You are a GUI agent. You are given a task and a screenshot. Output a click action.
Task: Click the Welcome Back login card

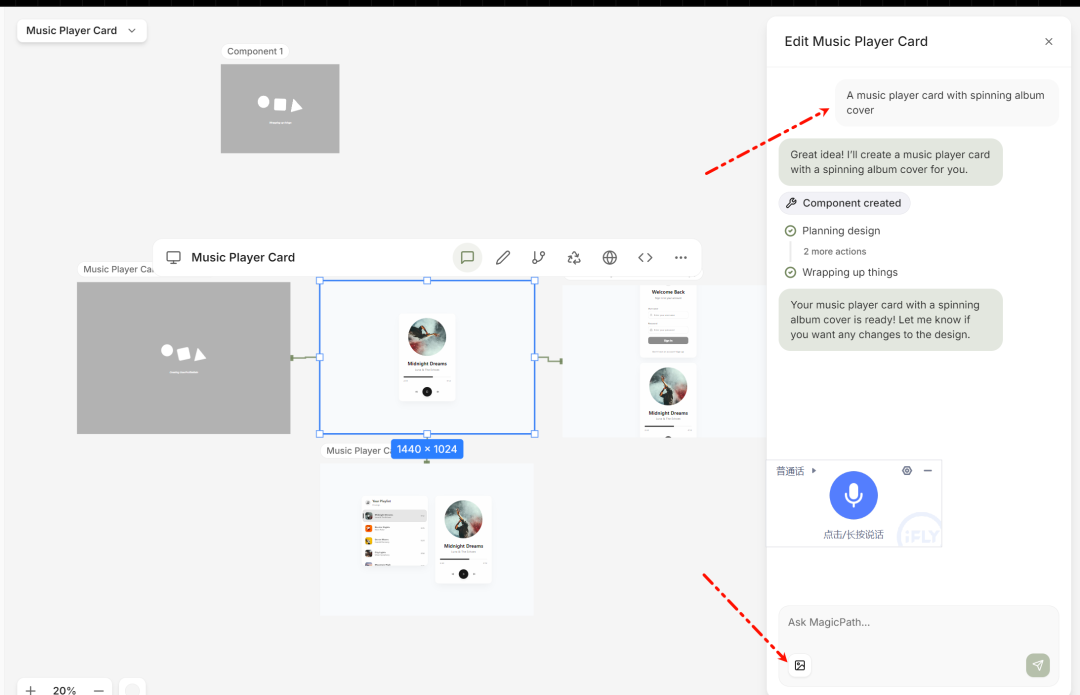pyautogui.click(x=668, y=322)
